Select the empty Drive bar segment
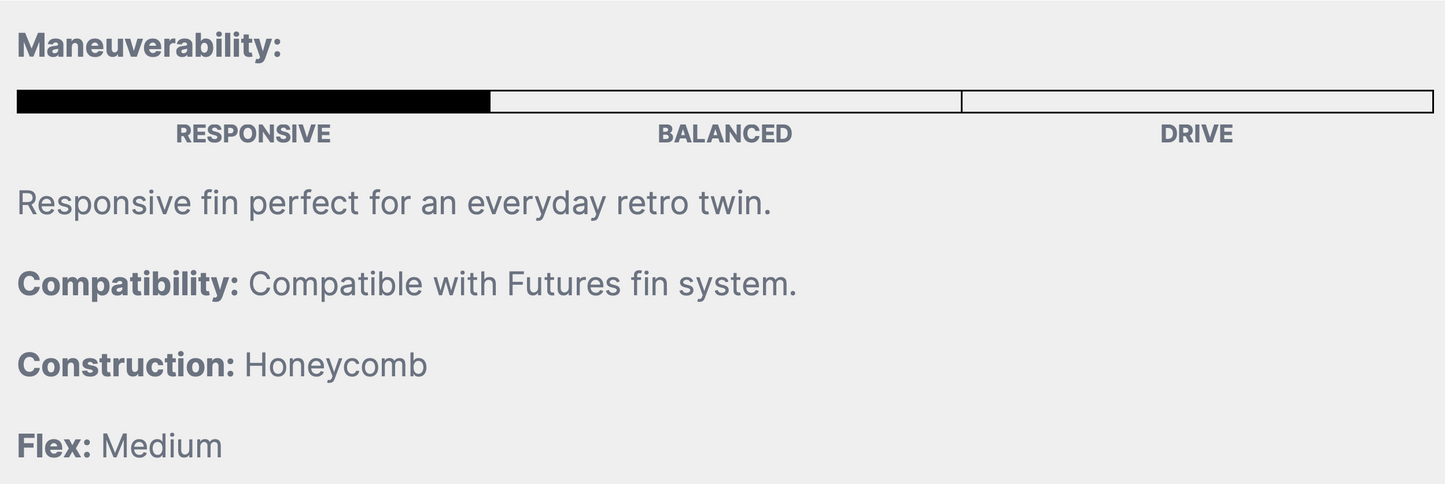Viewport: 1445px width, 484px height. coord(1198,101)
